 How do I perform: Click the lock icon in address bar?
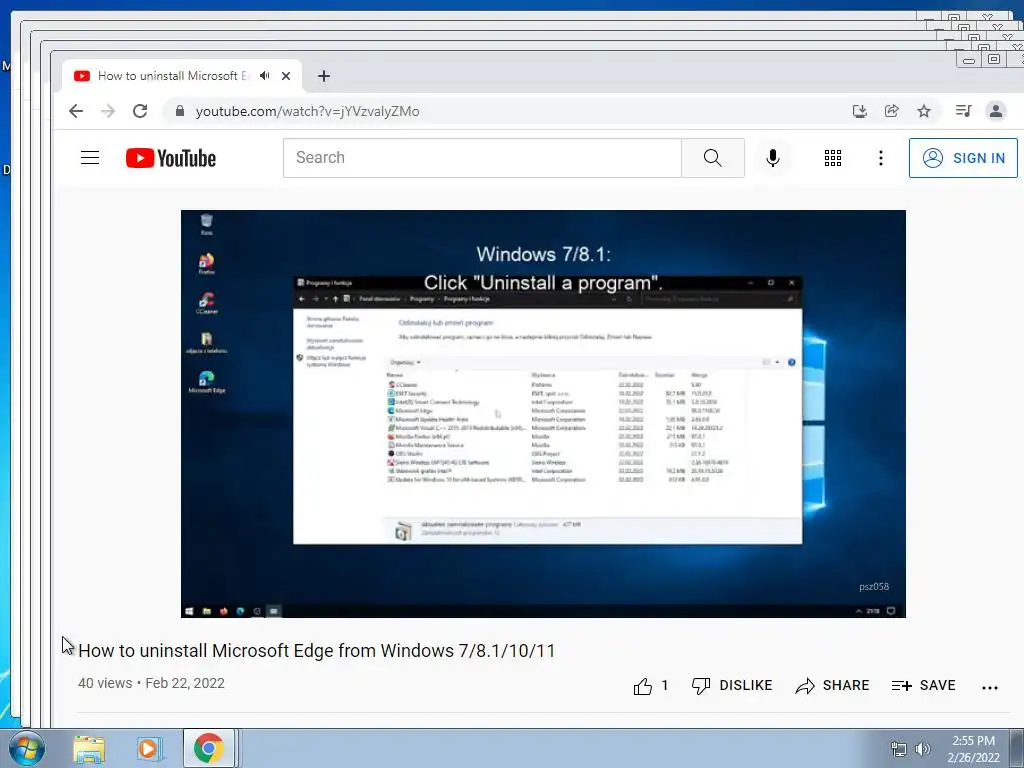point(180,111)
